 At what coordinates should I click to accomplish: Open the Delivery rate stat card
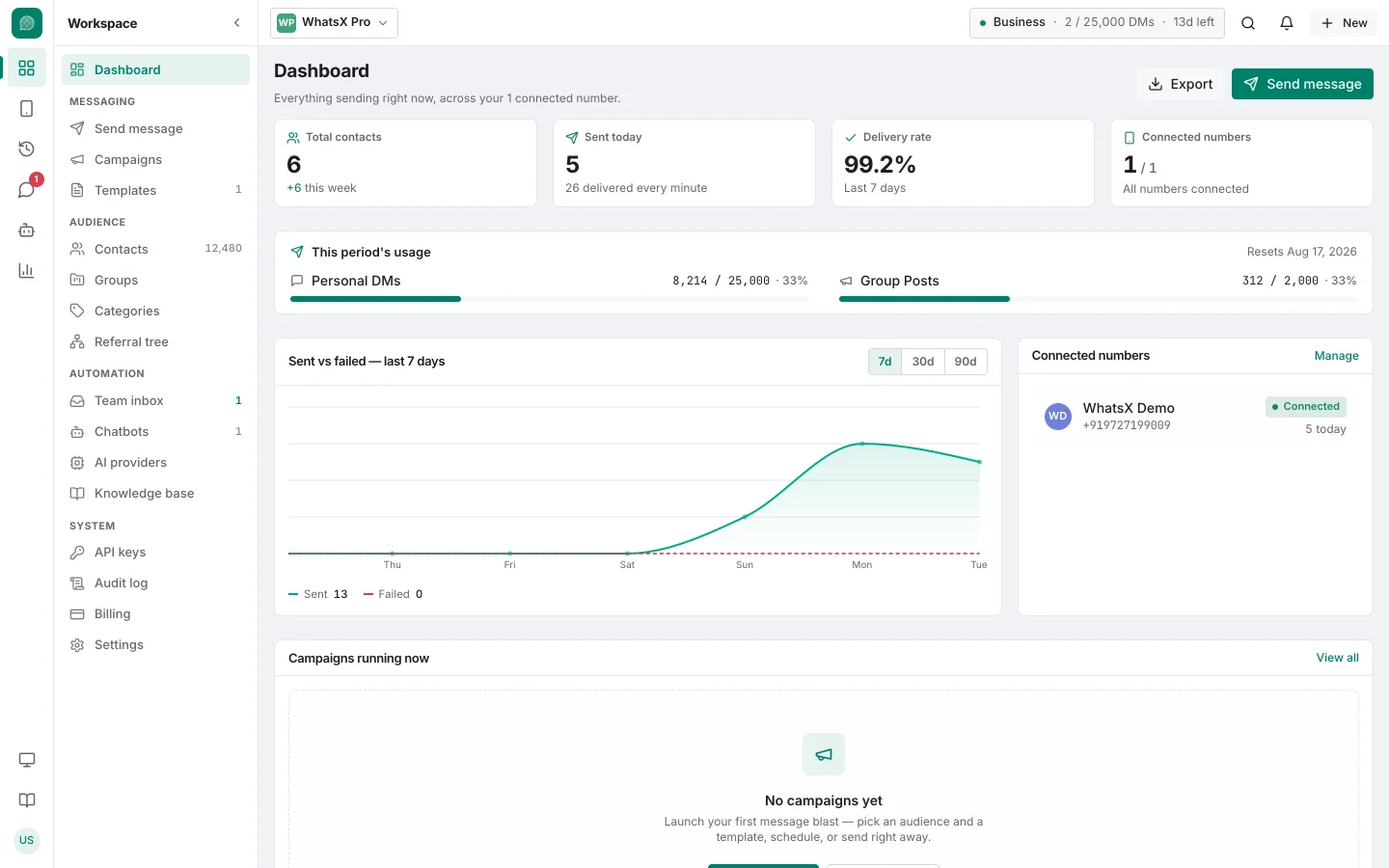click(963, 163)
